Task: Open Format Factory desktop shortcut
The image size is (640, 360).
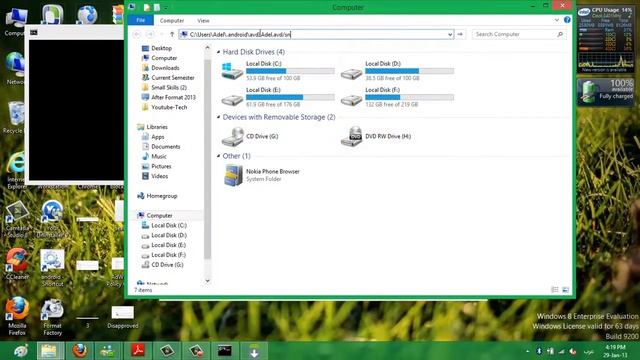Action: point(52,317)
